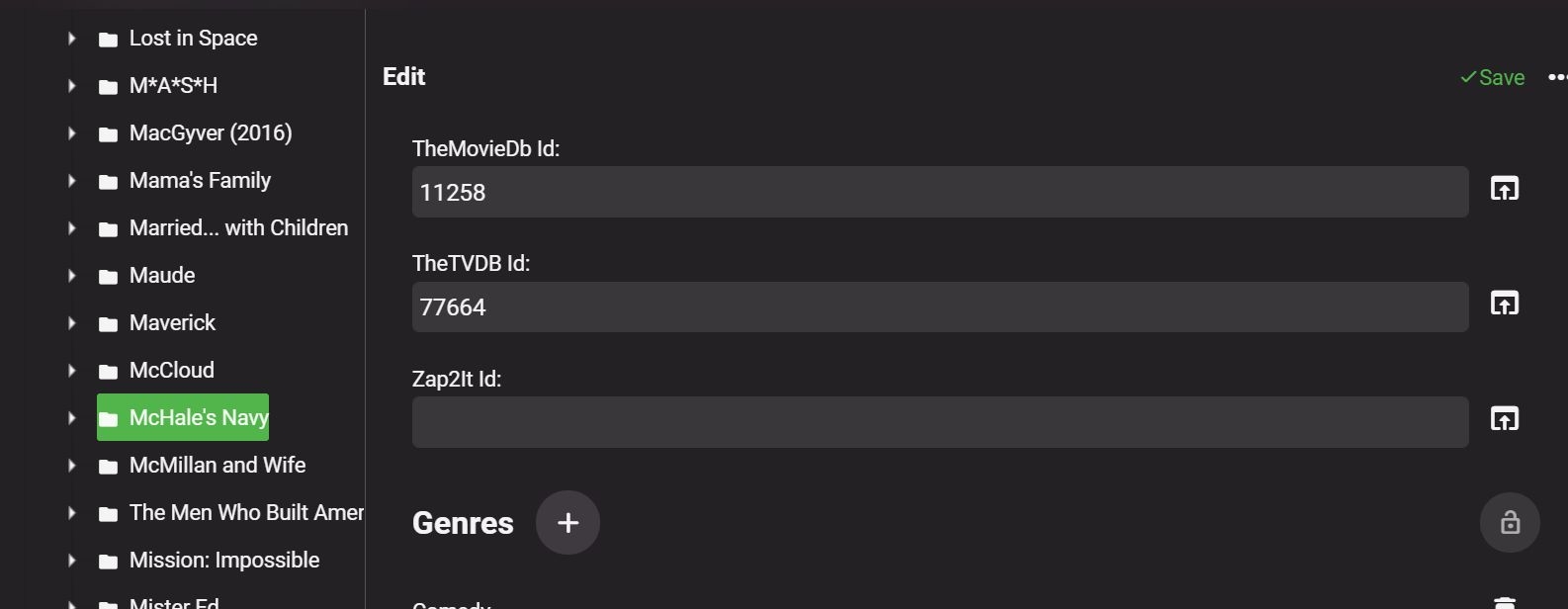The width and height of the screenshot is (1568, 609).
Task: Expand the Maverick tree node
Action: coord(72,323)
